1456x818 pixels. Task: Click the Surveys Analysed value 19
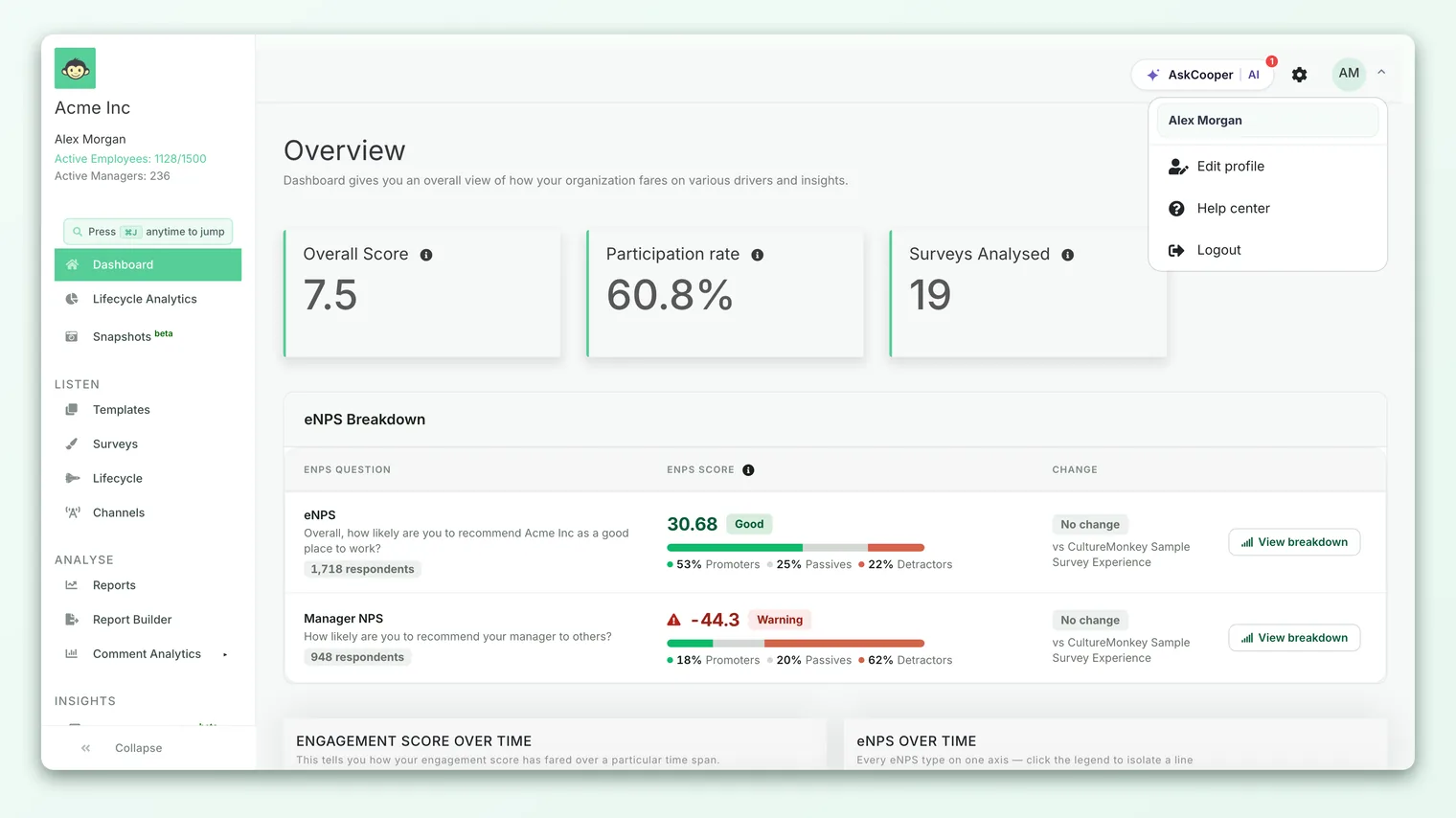(x=930, y=295)
